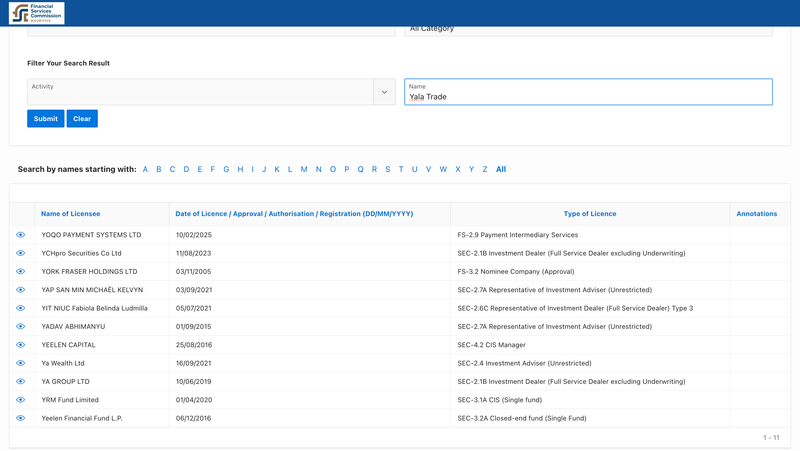Filter names starting with P
800x451 pixels.
click(346, 169)
